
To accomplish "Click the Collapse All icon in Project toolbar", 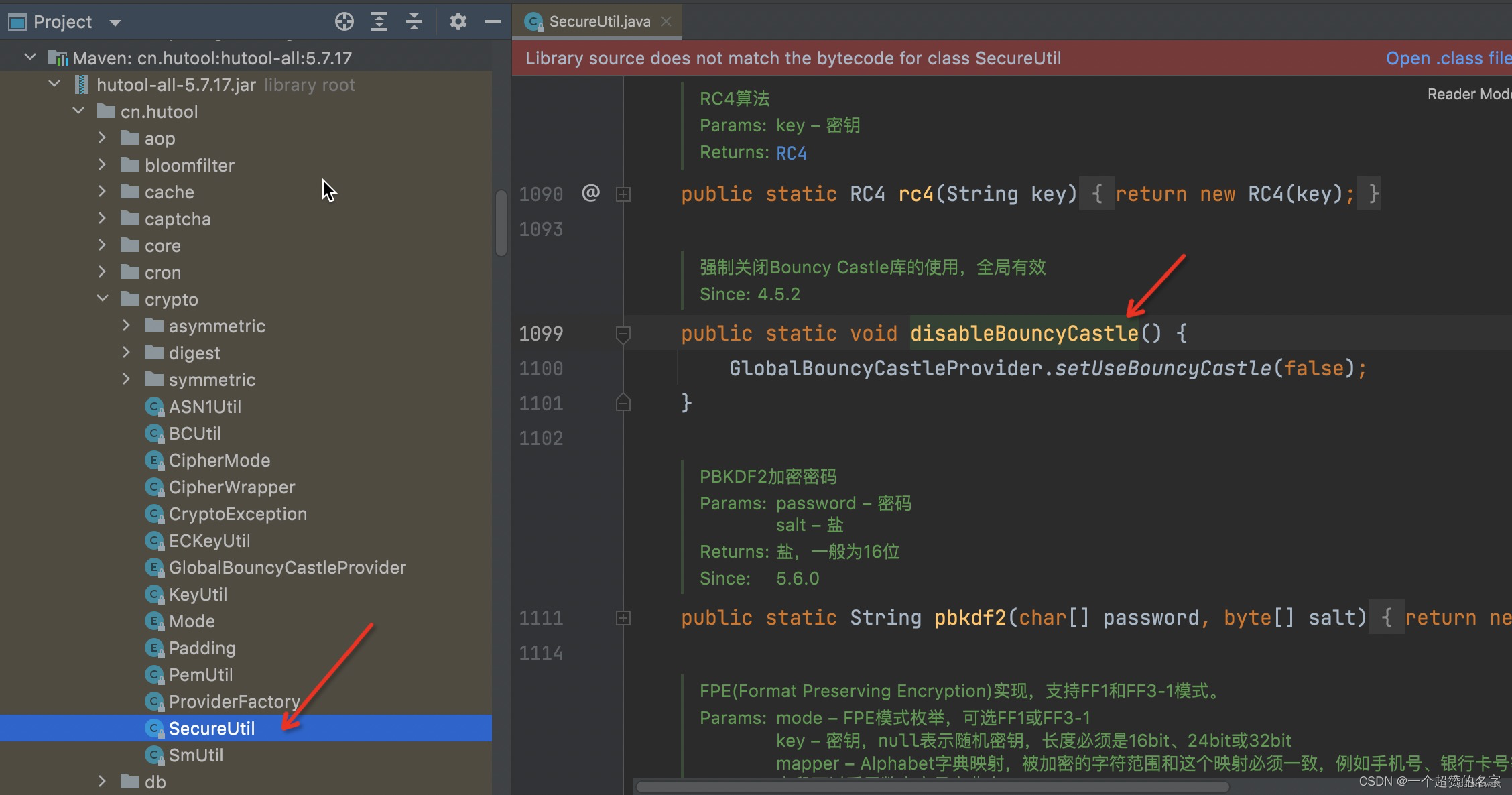I will point(414,21).
